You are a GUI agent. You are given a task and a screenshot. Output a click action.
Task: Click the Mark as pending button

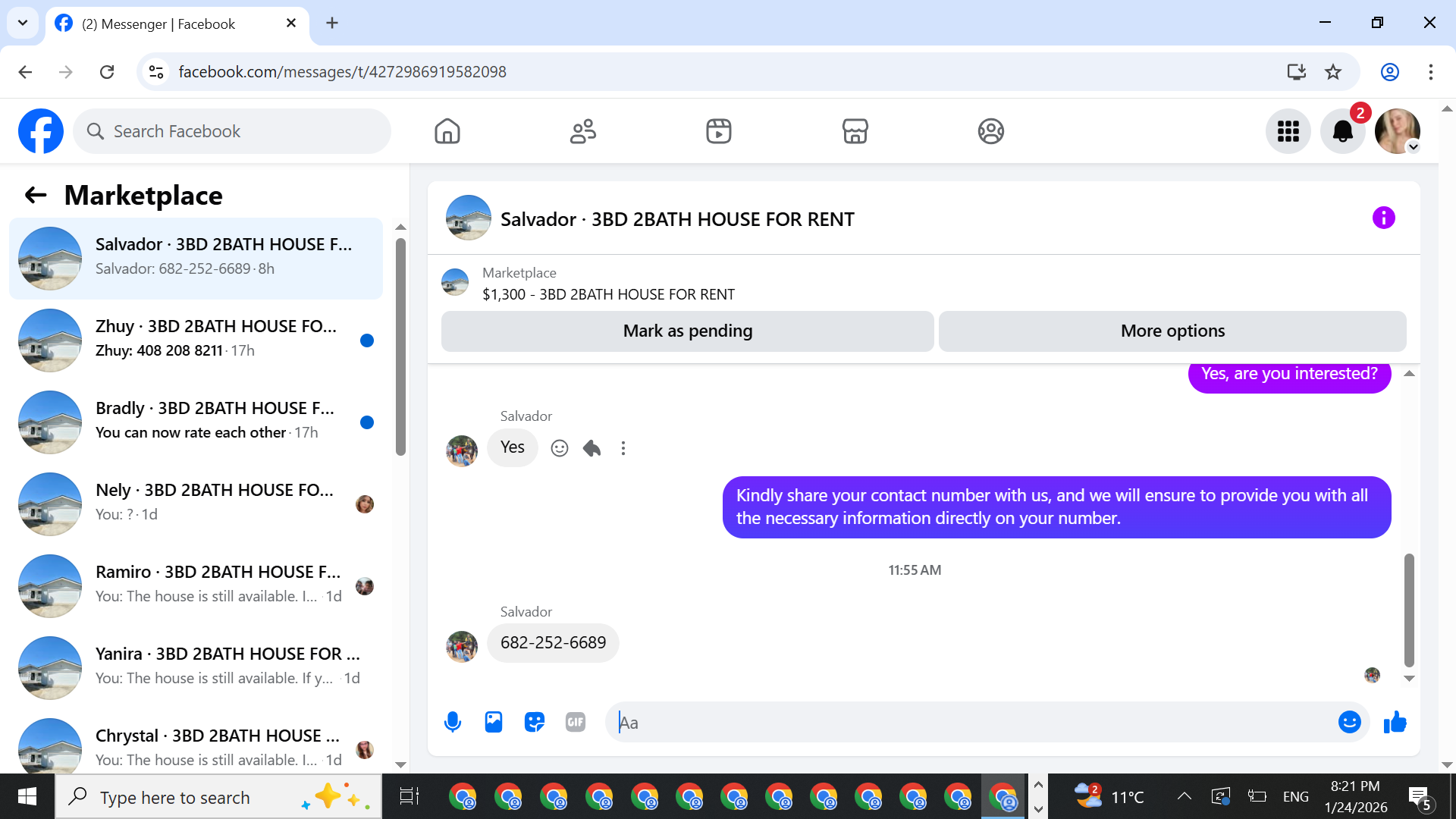click(x=687, y=331)
